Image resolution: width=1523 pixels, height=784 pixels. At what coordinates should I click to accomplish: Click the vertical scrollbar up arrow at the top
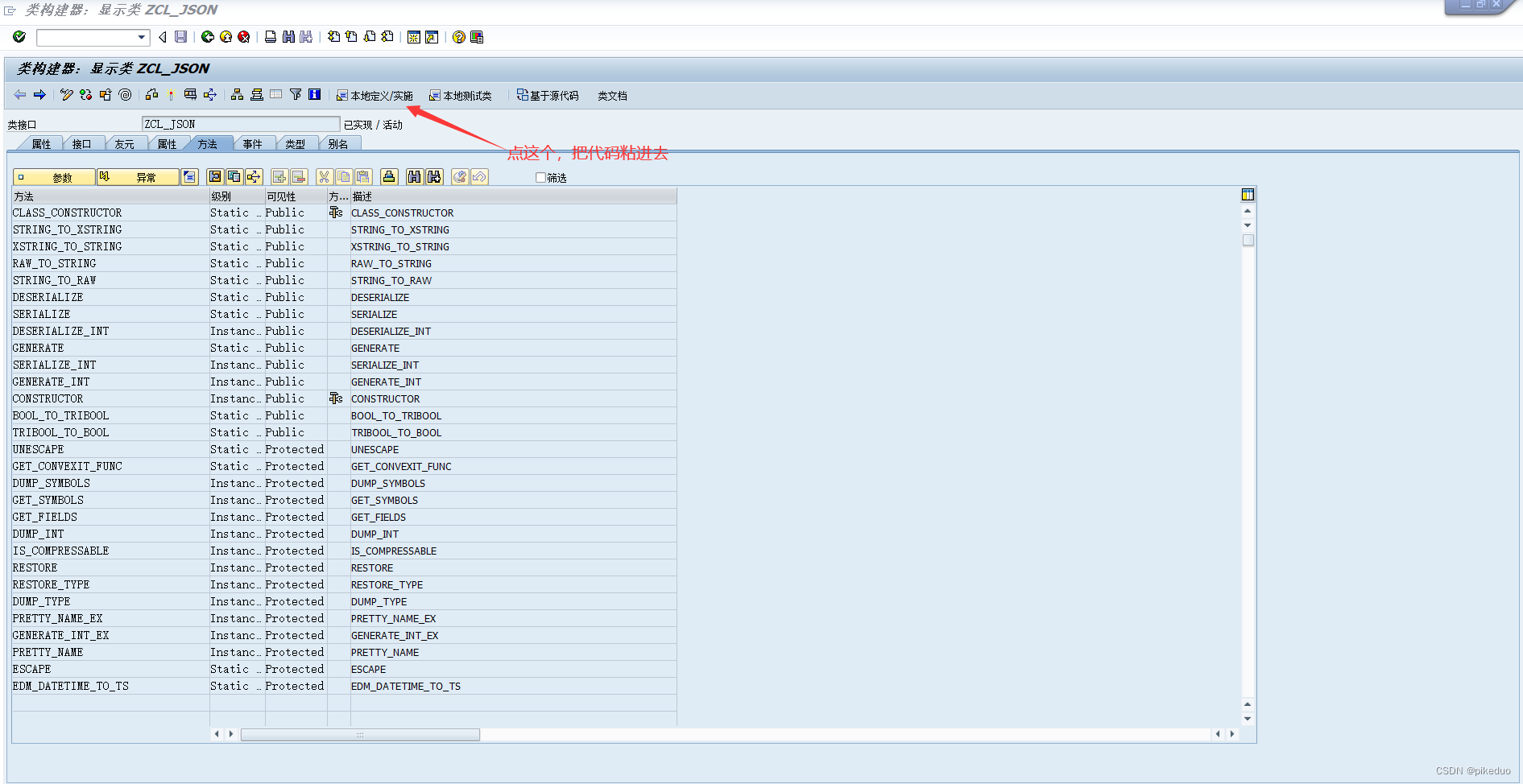pyautogui.click(x=1248, y=211)
